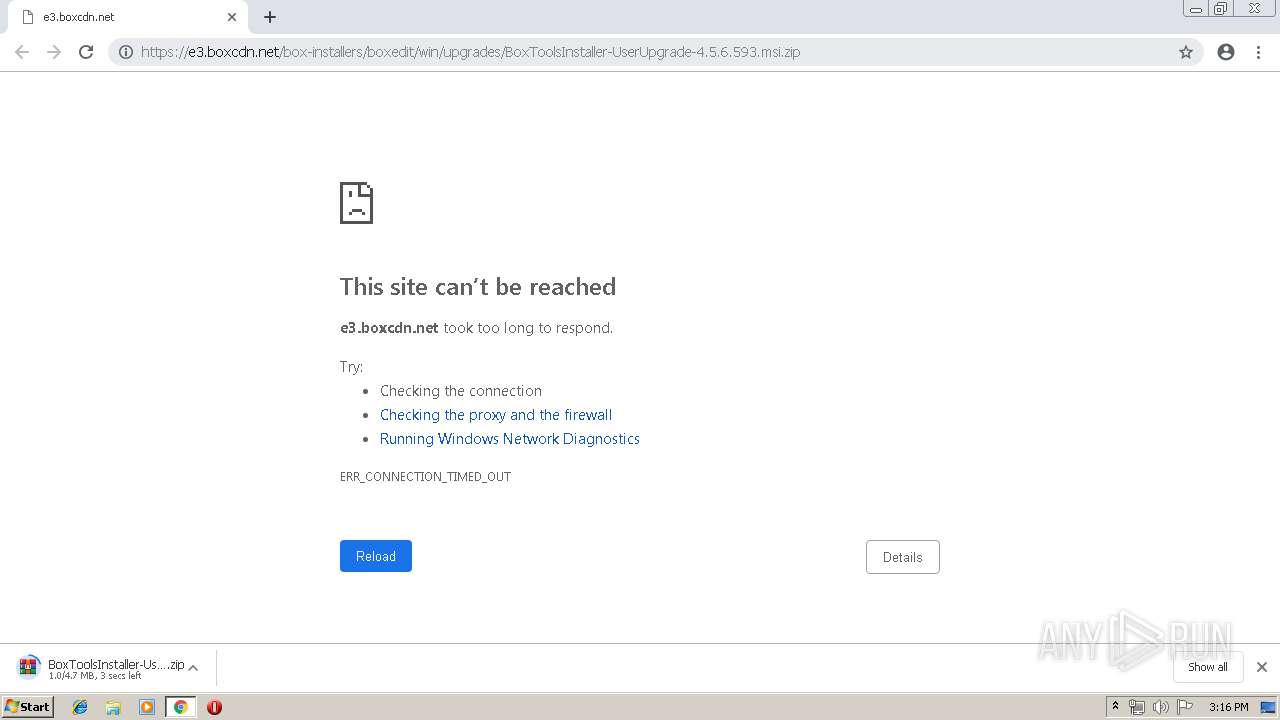Click ERR_CONNECTION_TIMED_OUT error code text
1280x720 pixels.
click(425, 477)
